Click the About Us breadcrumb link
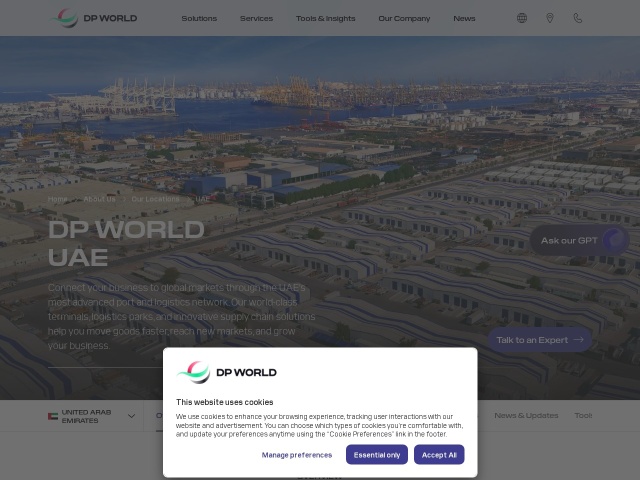 pos(100,199)
